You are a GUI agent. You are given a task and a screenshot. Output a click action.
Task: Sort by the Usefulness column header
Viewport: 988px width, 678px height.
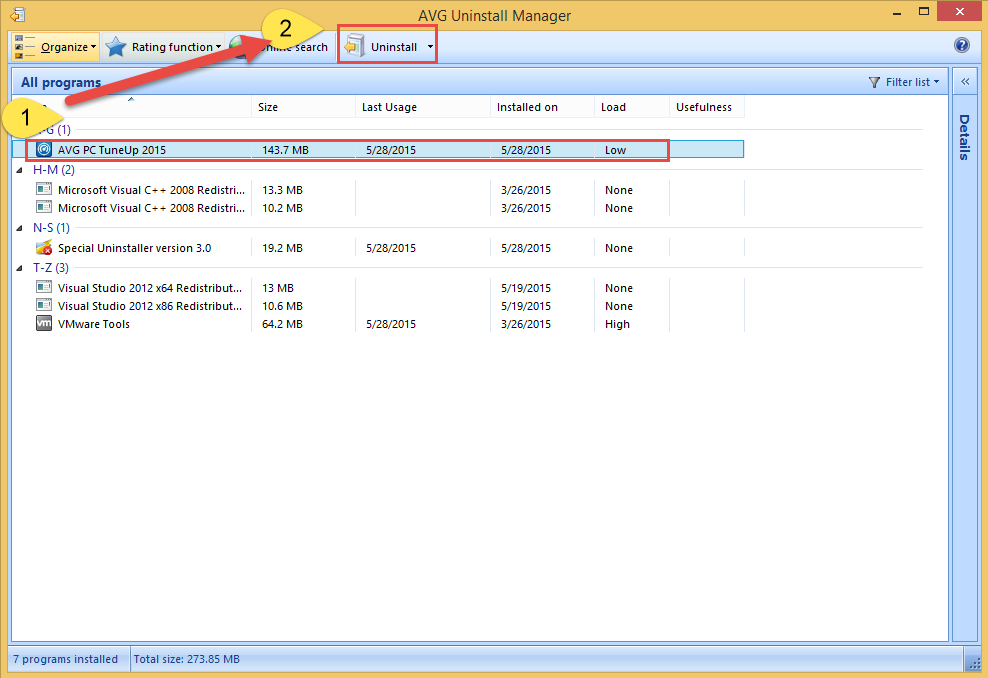(x=706, y=107)
